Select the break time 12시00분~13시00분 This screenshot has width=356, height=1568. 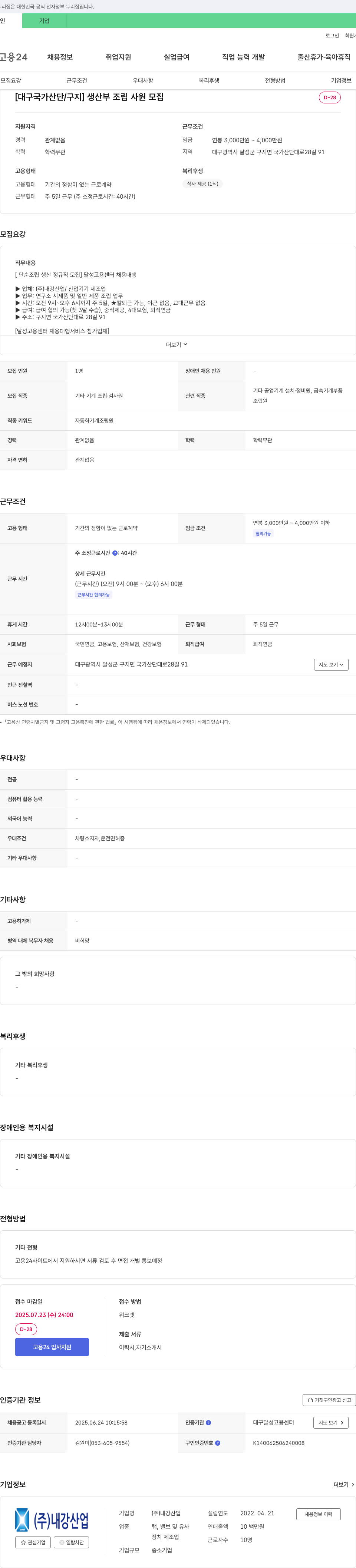[x=99, y=625]
